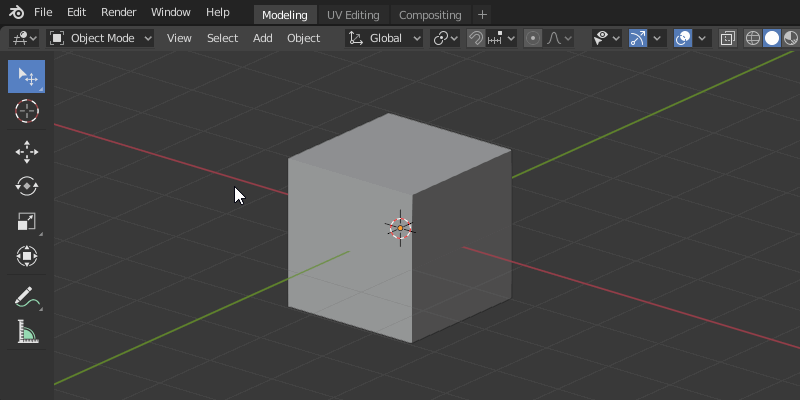The height and width of the screenshot is (400, 800).
Task: Open the gizmo options dropdown arrow
Action: tap(657, 38)
